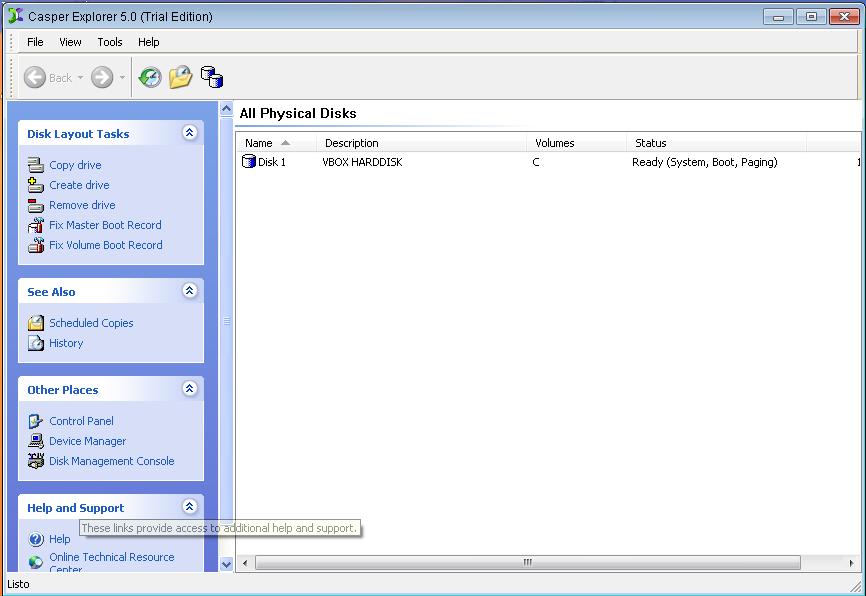Click the two blue disks toolbar icon
Screen dimensions: 866x596
coord(212,77)
